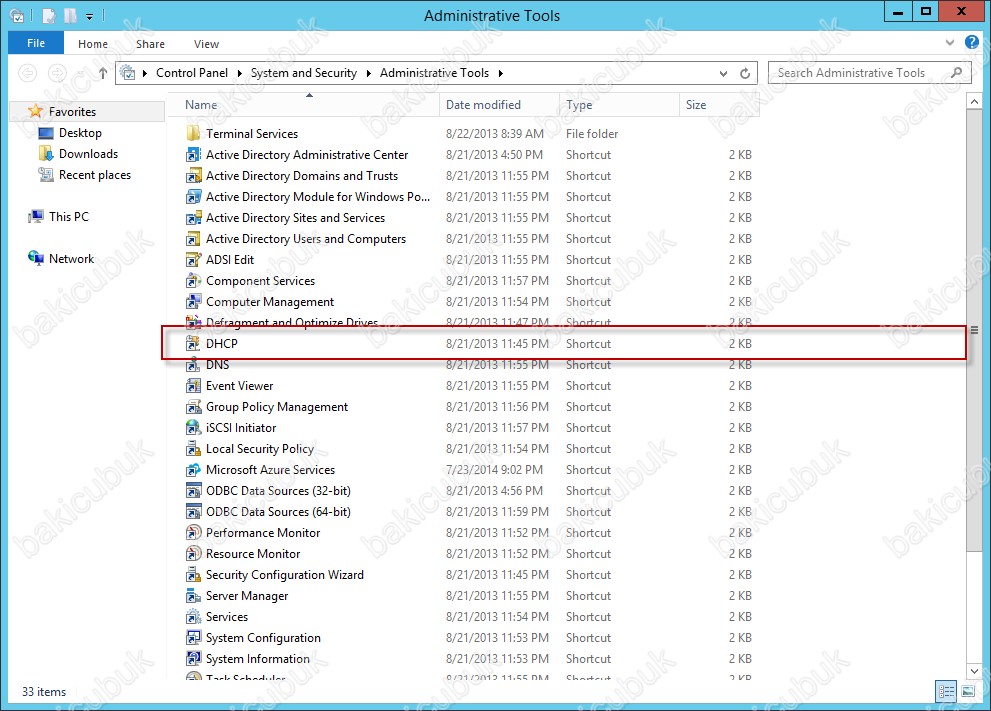Open Recent places in the navigation pane
Screen dimensions: 991x711
(x=95, y=175)
